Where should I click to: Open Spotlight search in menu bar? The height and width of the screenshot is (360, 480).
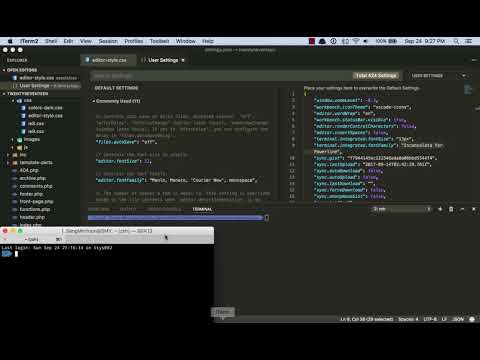(456, 41)
